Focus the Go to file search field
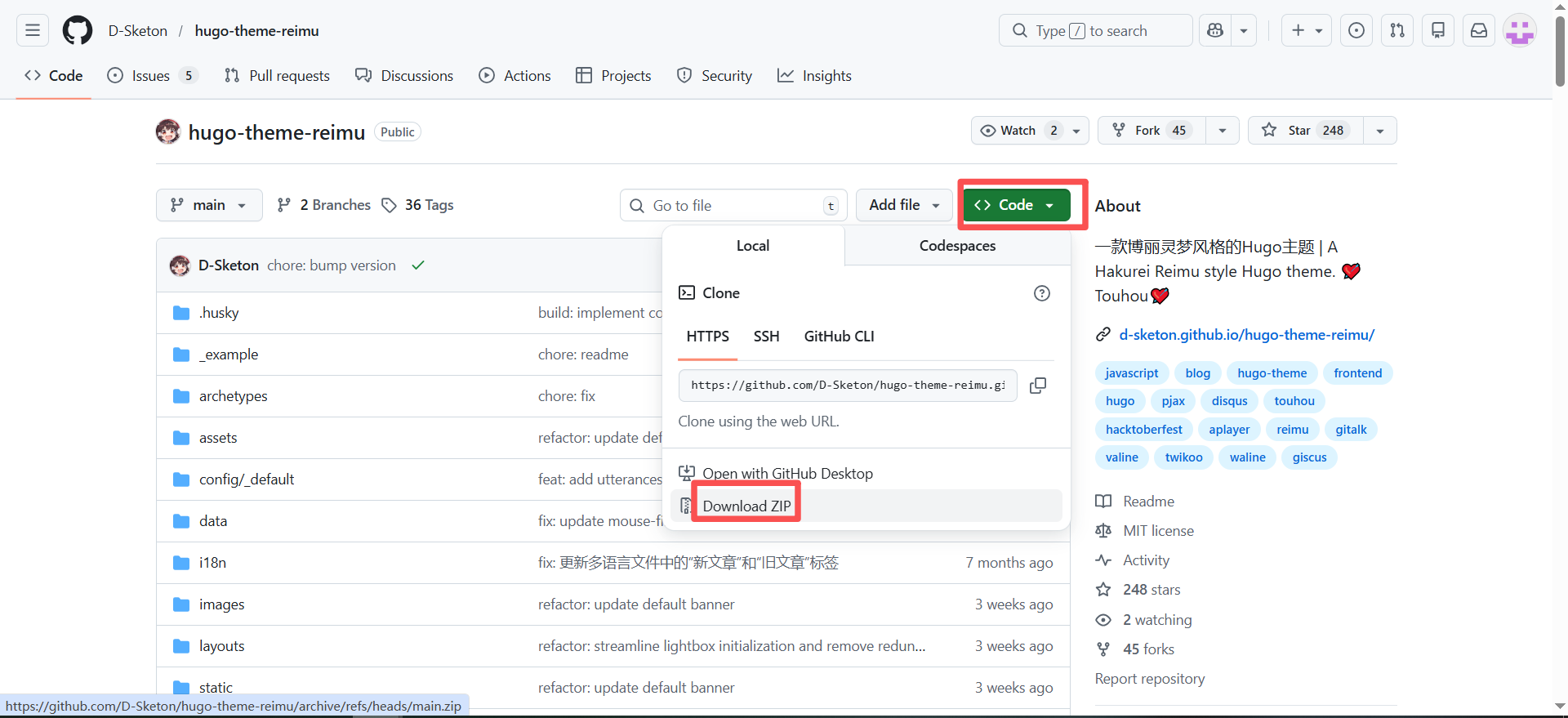Viewport: 1568px width, 718px height. coord(733,205)
